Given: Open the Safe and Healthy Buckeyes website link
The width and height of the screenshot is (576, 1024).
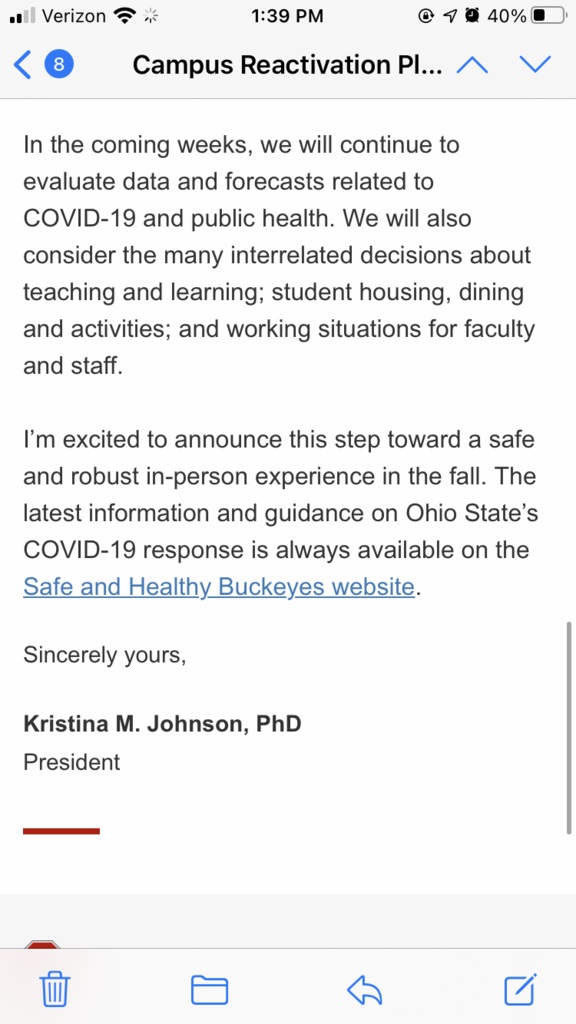Looking at the screenshot, I should pos(219,586).
